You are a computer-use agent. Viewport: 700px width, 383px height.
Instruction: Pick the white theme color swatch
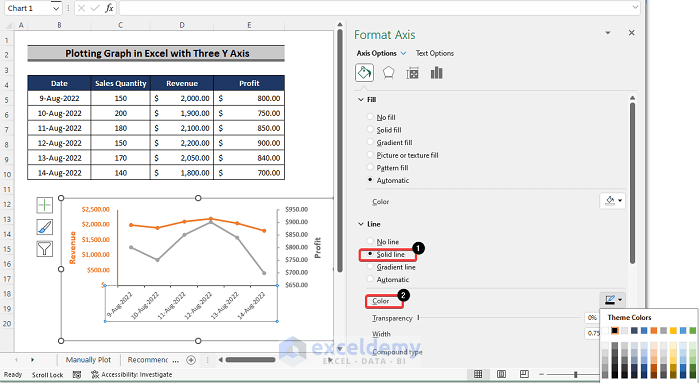(605, 330)
